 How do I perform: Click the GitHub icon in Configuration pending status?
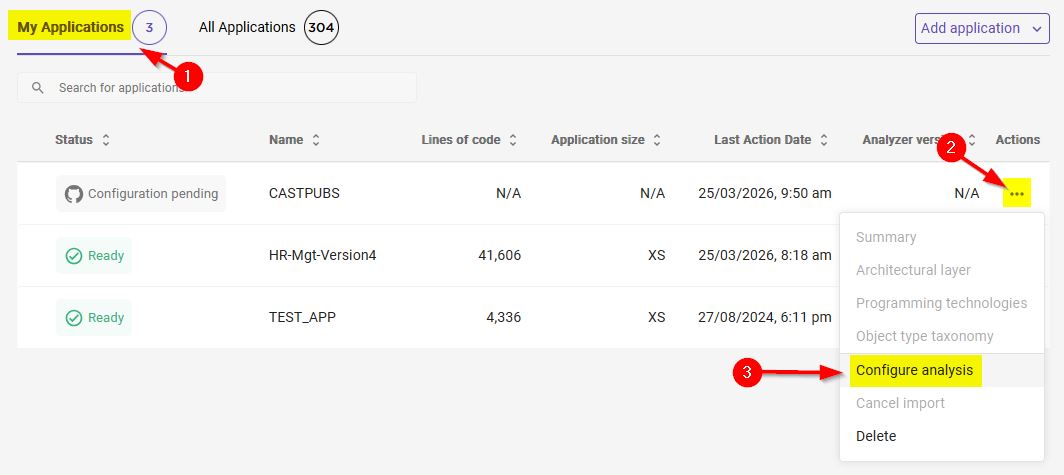tap(74, 194)
